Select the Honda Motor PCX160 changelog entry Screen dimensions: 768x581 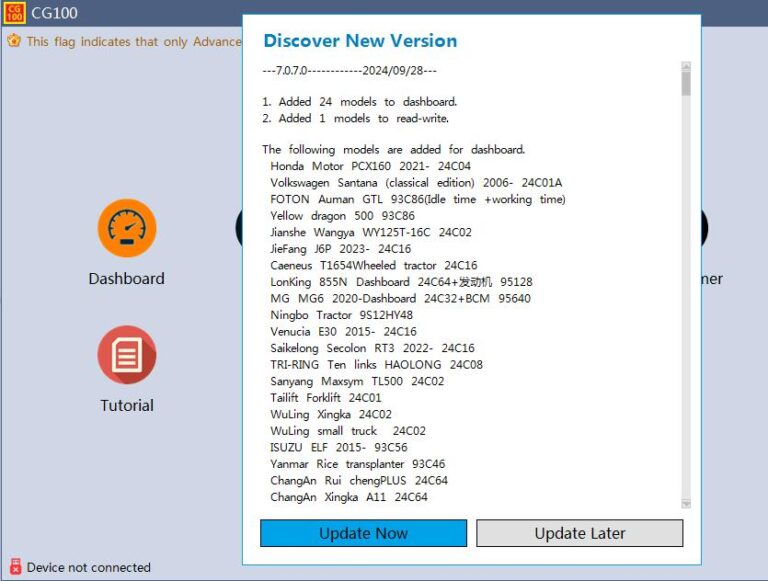point(370,166)
